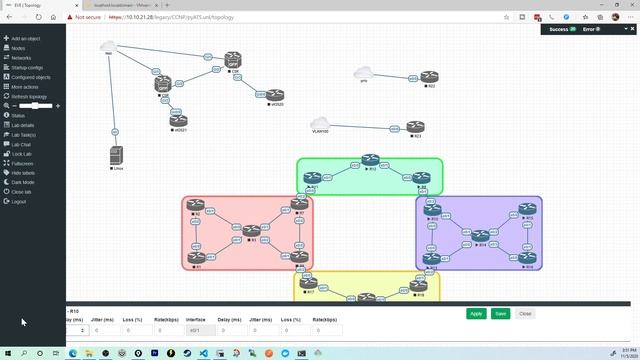This screenshot has height=360, width=640.
Task: Click the Error notifications counter
Action: 591,29
